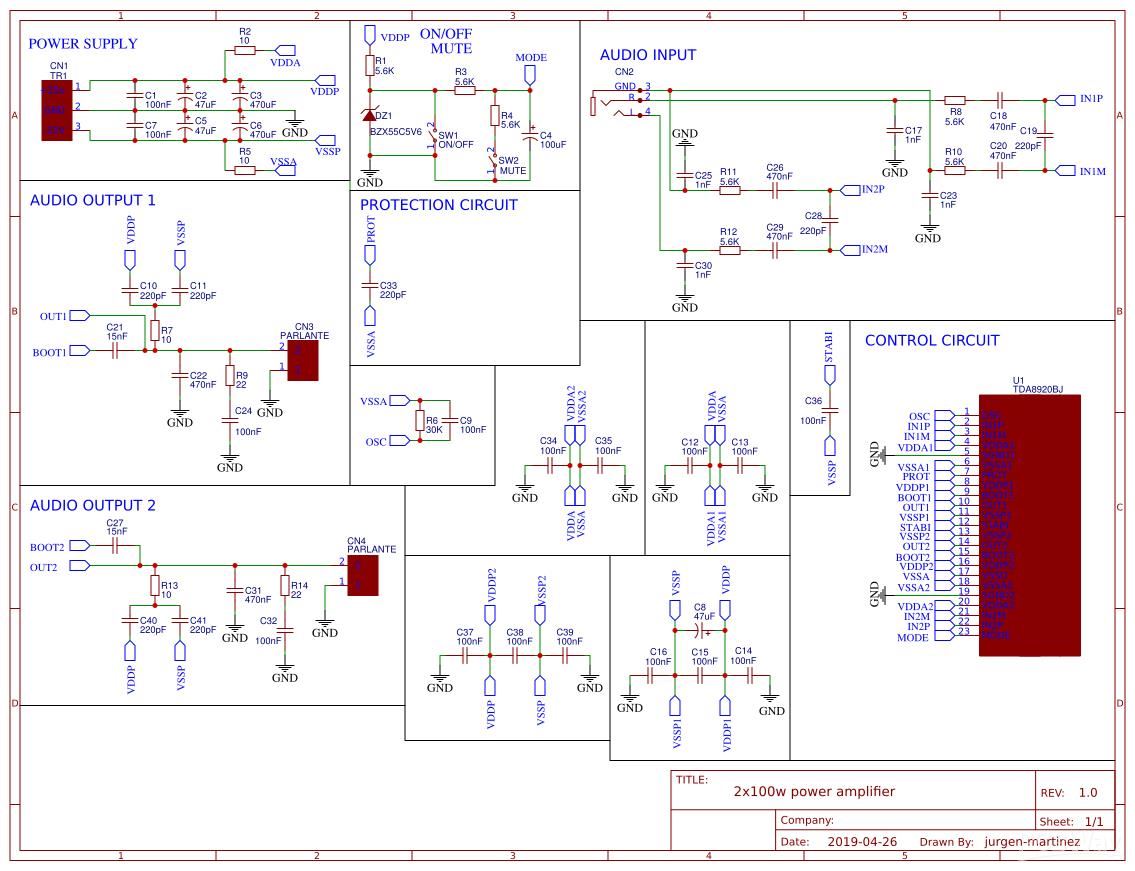Viewport: 1135px width, 871px height.
Task: Toggle the SW2 MUTE switch
Action: [494, 163]
